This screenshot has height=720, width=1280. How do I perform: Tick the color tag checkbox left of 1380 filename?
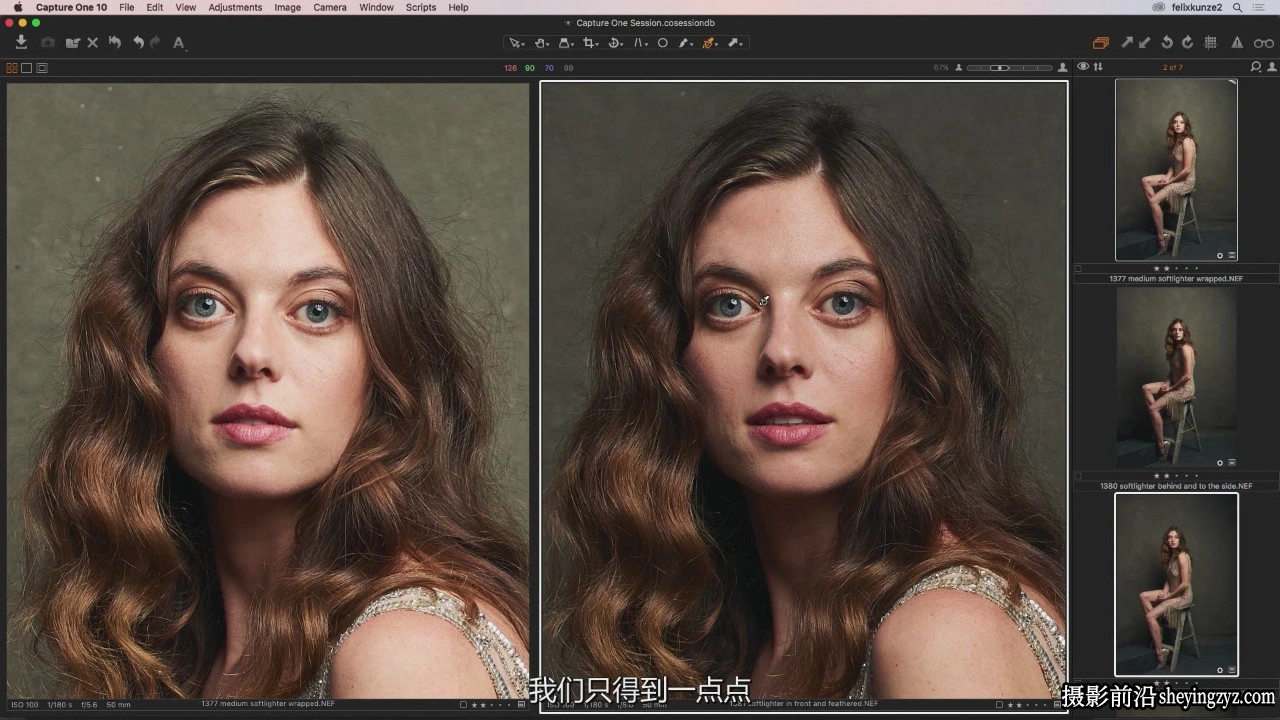coord(1078,475)
